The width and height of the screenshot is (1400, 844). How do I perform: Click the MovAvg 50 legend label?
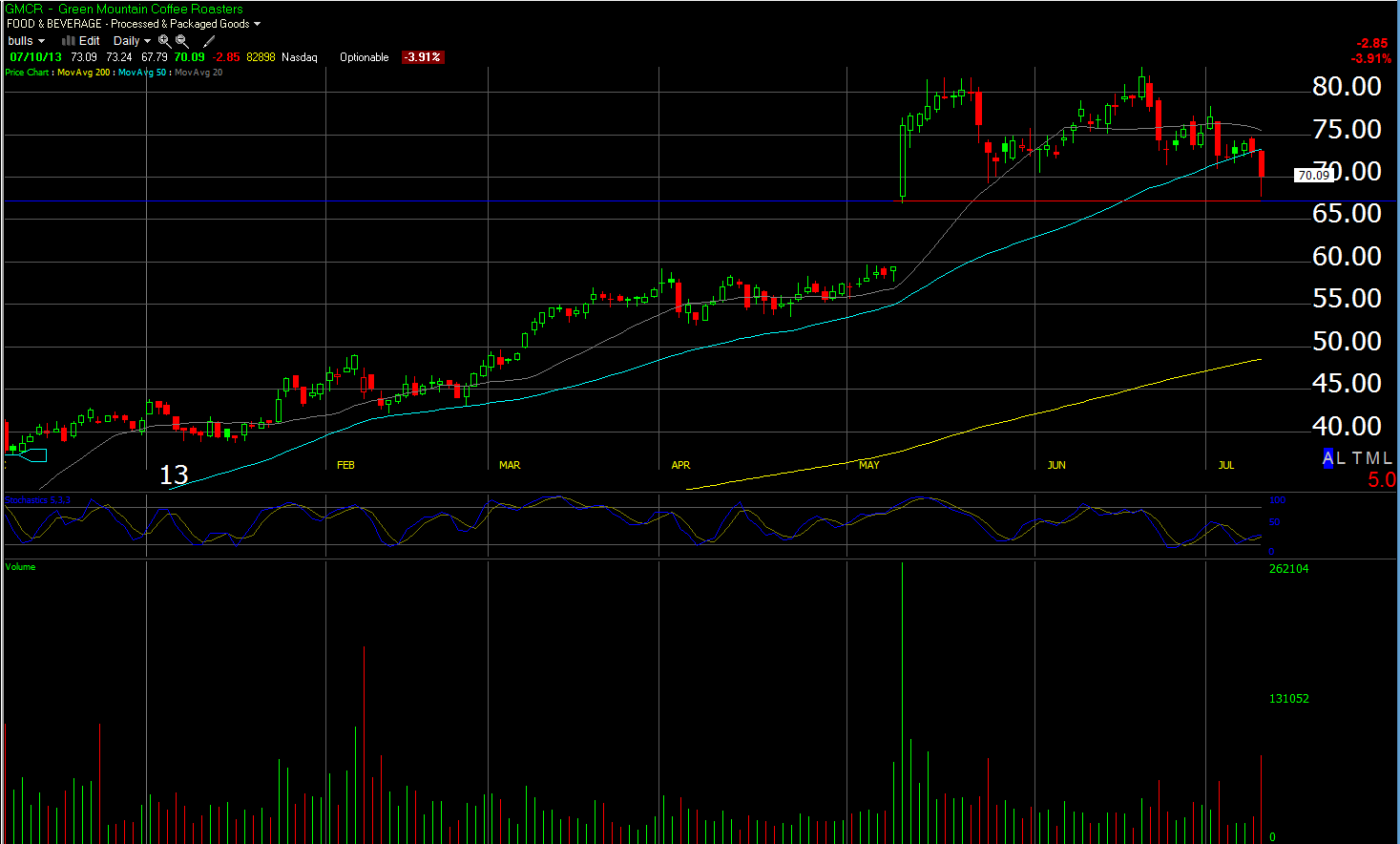[142, 73]
